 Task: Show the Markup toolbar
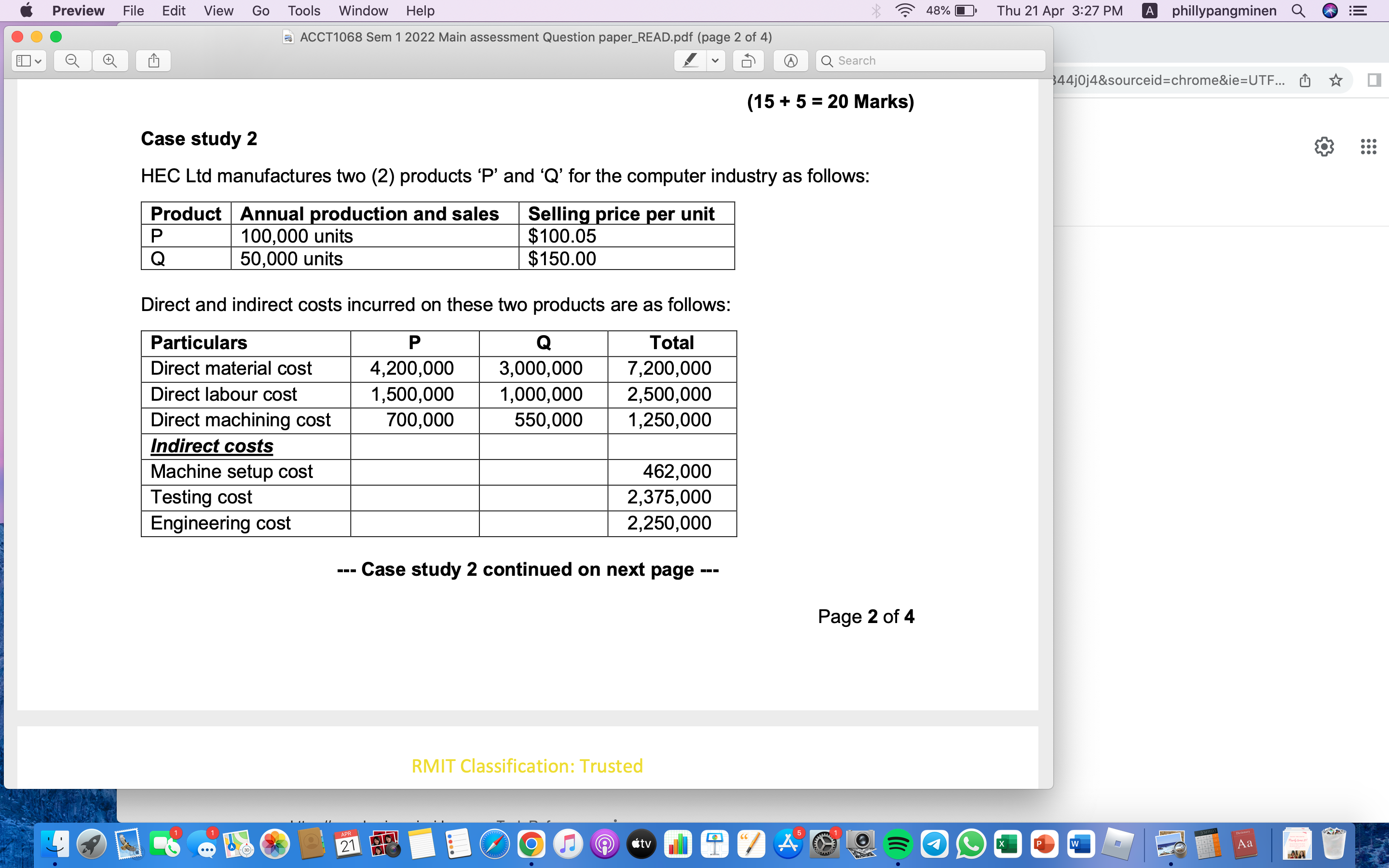click(x=790, y=61)
